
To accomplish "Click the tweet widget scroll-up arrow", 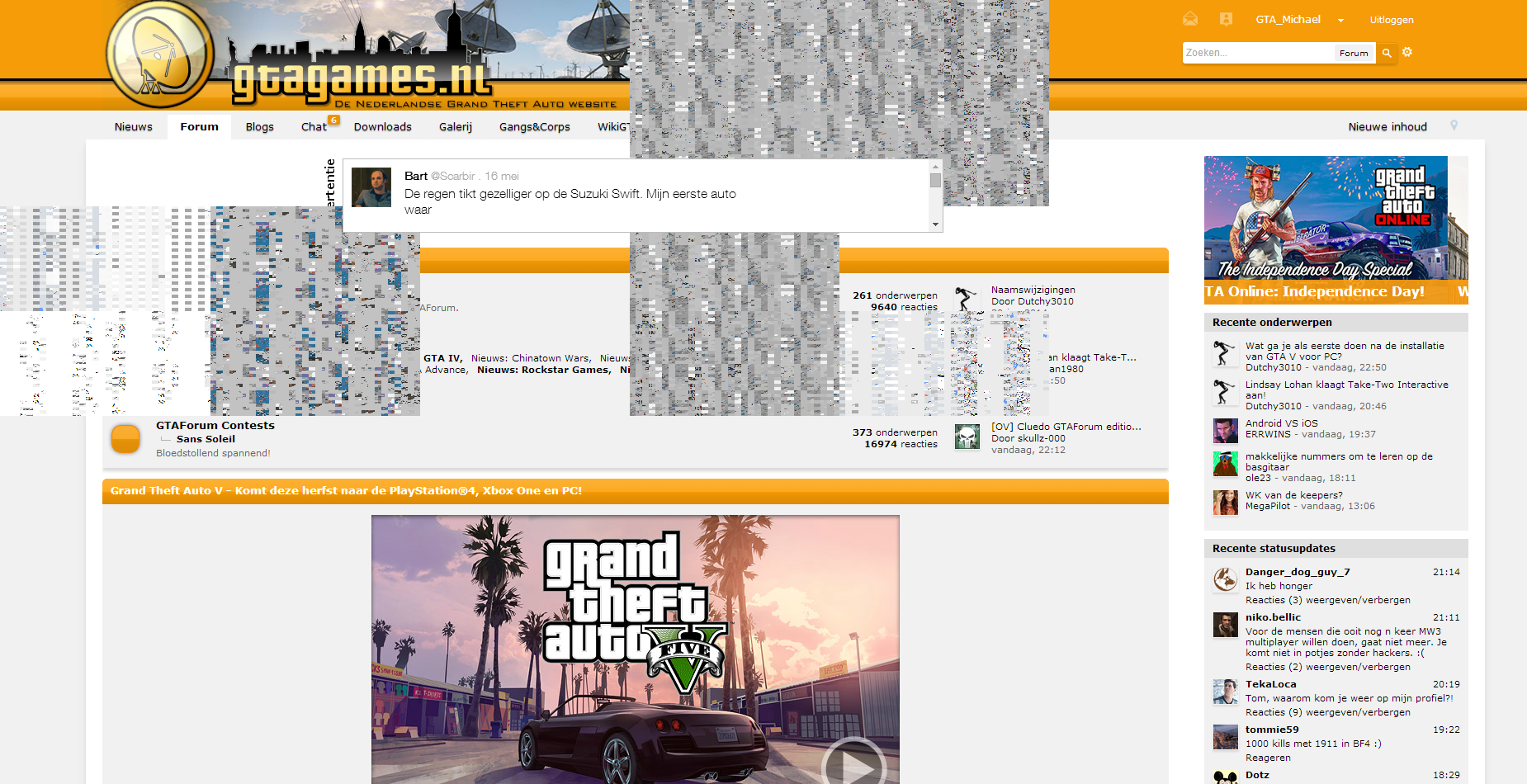I will click(935, 167).
